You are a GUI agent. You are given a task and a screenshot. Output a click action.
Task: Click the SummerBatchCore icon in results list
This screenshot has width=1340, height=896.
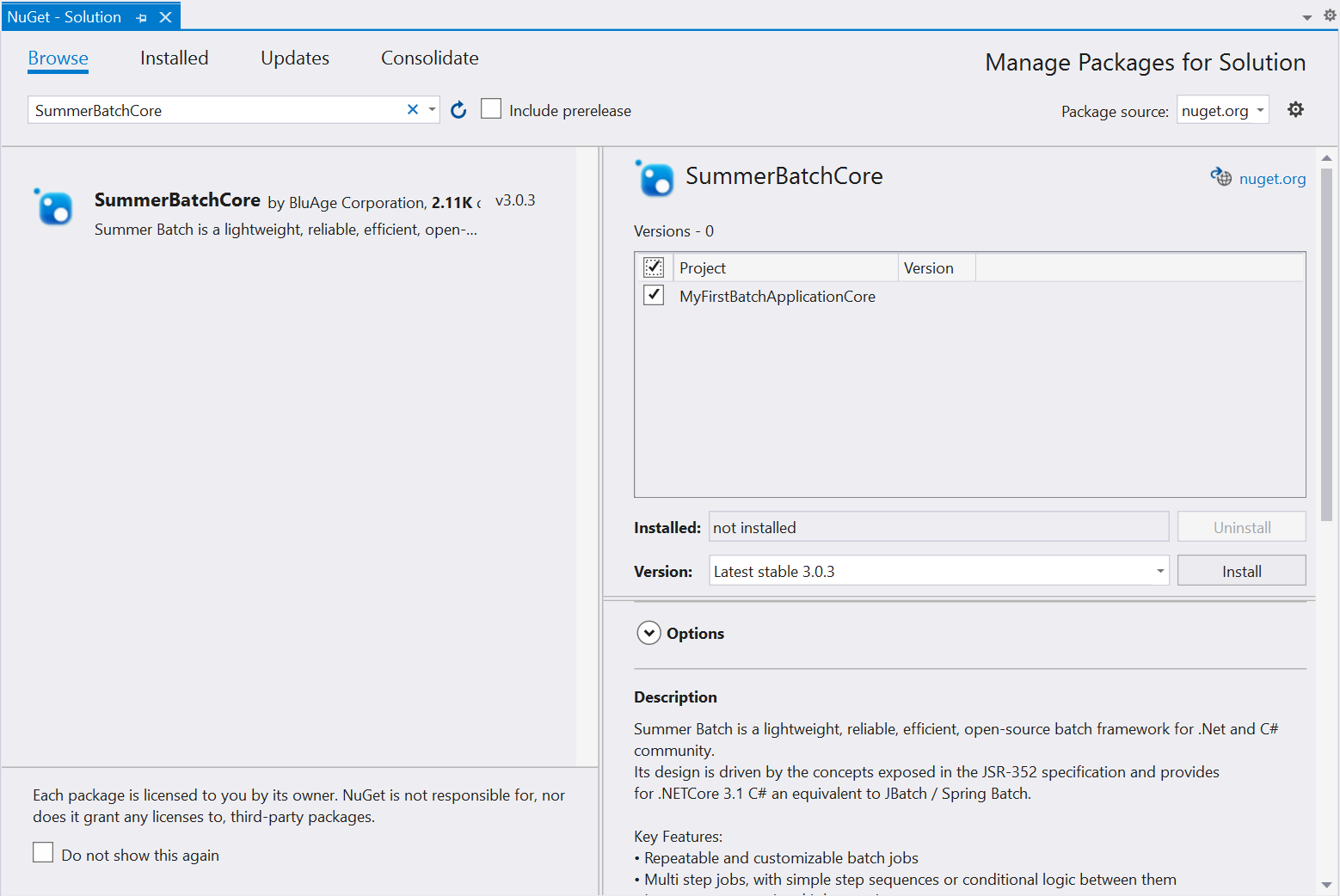pyautogui.click(x=53, y=206)
